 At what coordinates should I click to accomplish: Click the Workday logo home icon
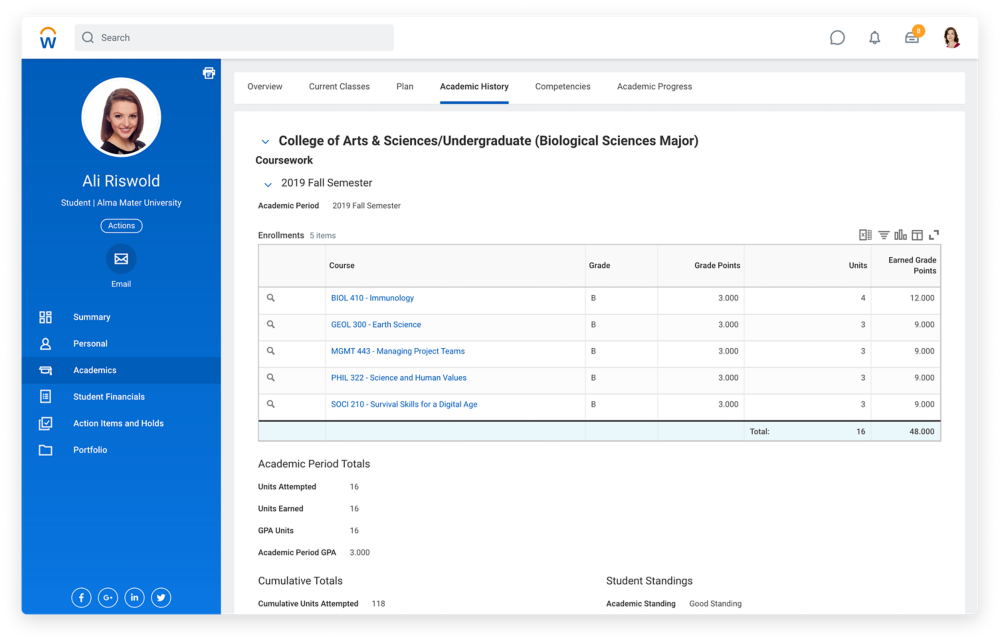(x=48, y=38)
